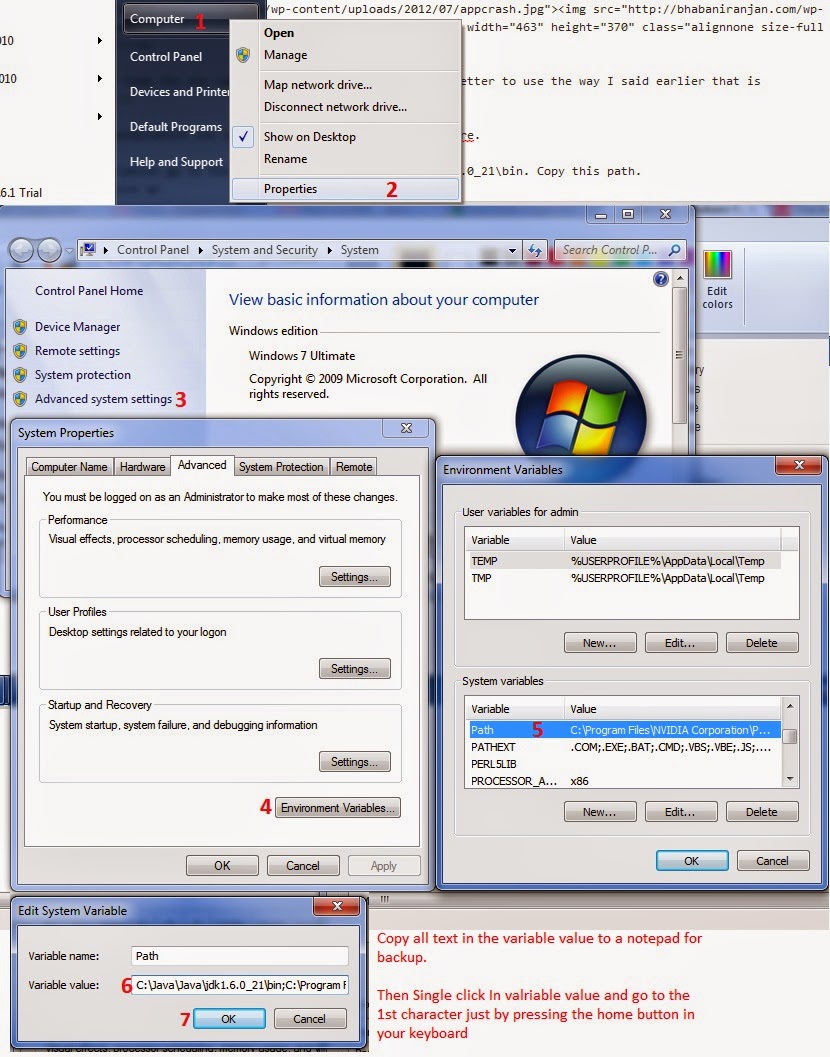Open Help and Support entry
Image resolution: width=830 pixels, height=1057 pixels.
point(176,162)
